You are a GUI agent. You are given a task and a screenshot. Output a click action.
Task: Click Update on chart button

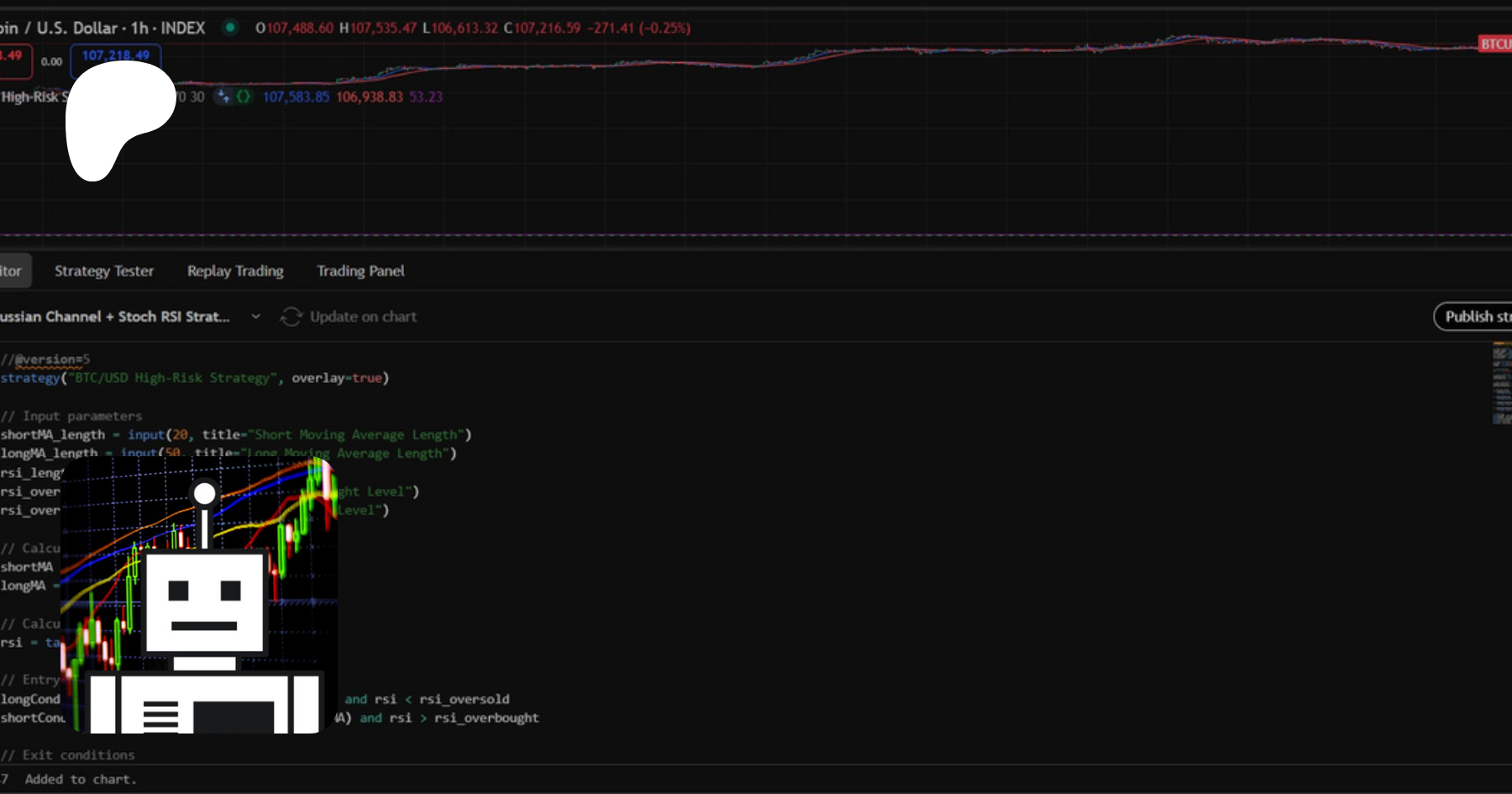(363, 317)
